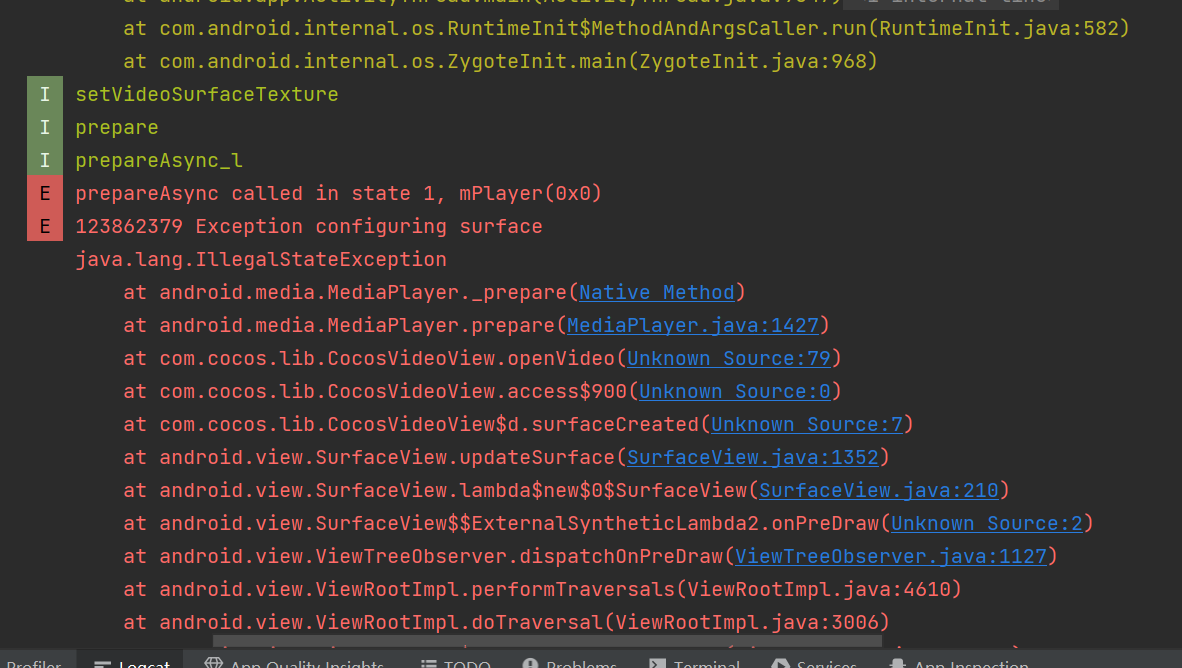This screenshot has width=1182, height=668.
Task: Open the Native Method link
Action: pyautogui.click(x=657, y=293)
